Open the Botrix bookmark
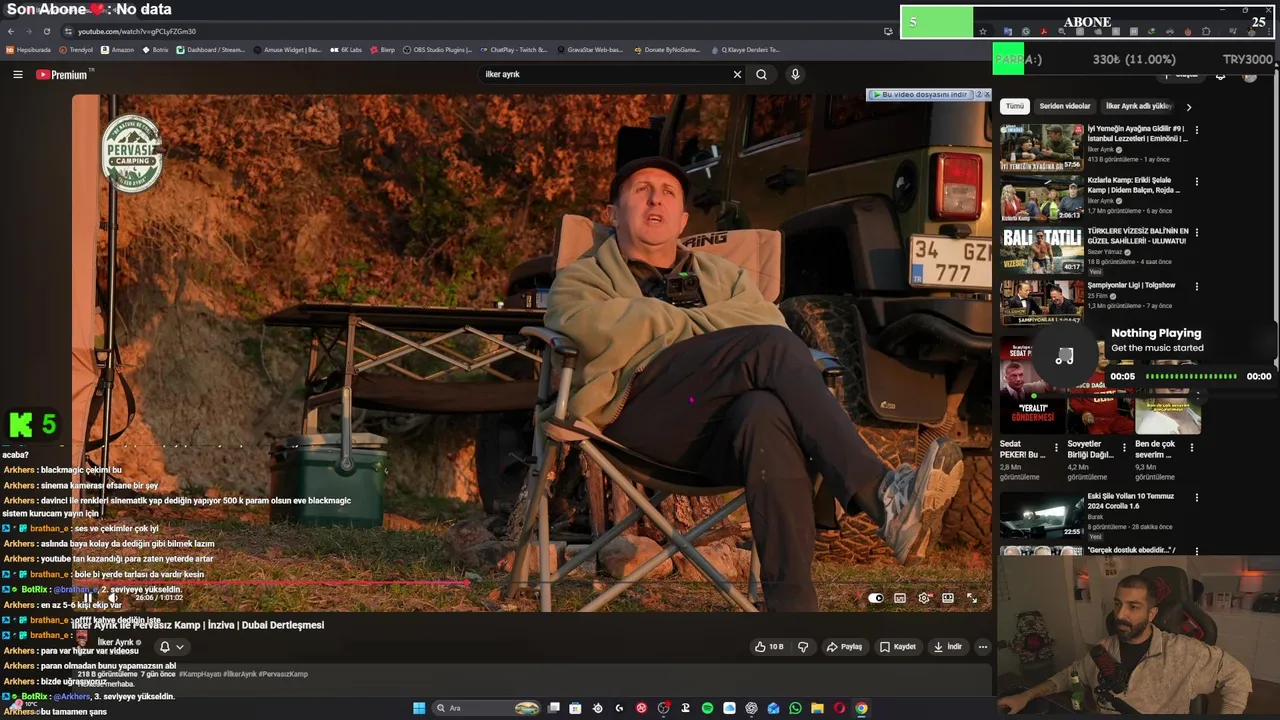Screen dimensions: 1280x720 tap(155, 49)
